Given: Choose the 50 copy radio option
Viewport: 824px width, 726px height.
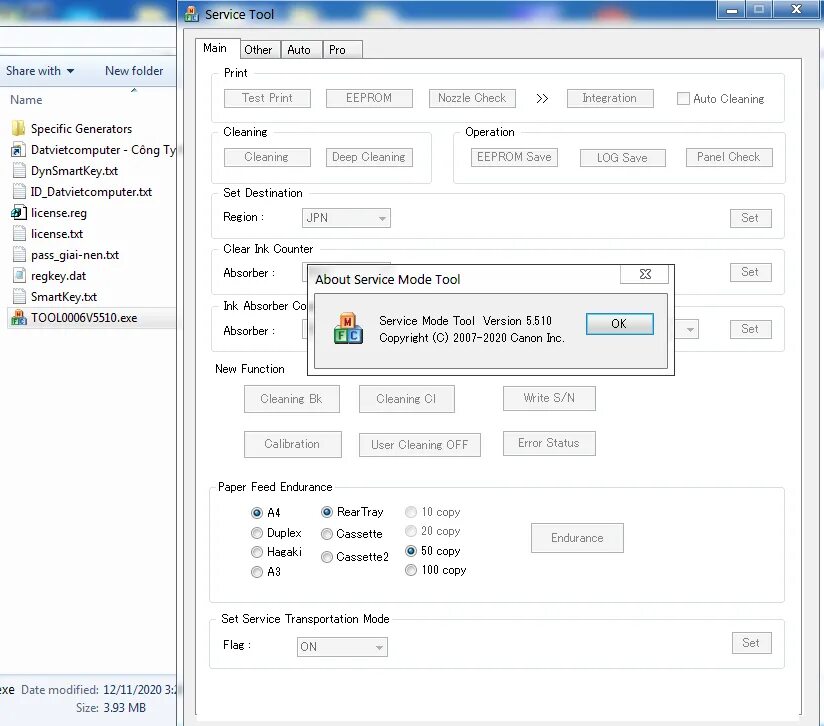Looking at the screenshot, I should click(x=411, y=551).
